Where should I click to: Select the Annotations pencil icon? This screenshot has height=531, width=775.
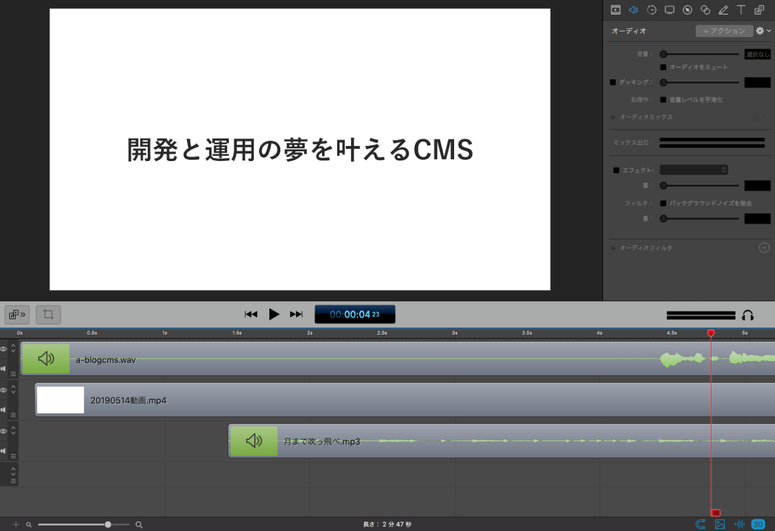[x=723, y=10]
